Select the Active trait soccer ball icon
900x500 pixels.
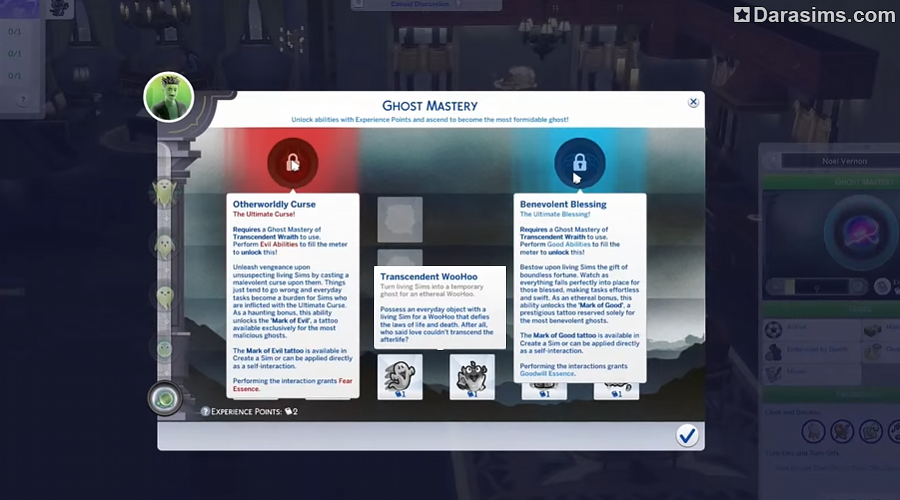[x=773, y=330]
